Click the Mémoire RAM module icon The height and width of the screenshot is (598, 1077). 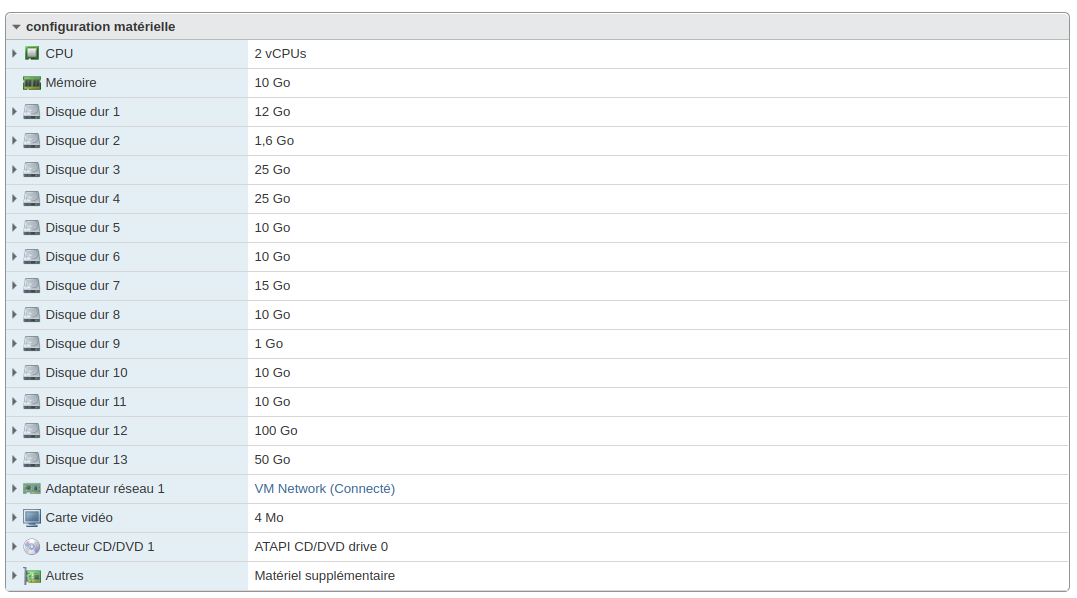tap(32, 83)
